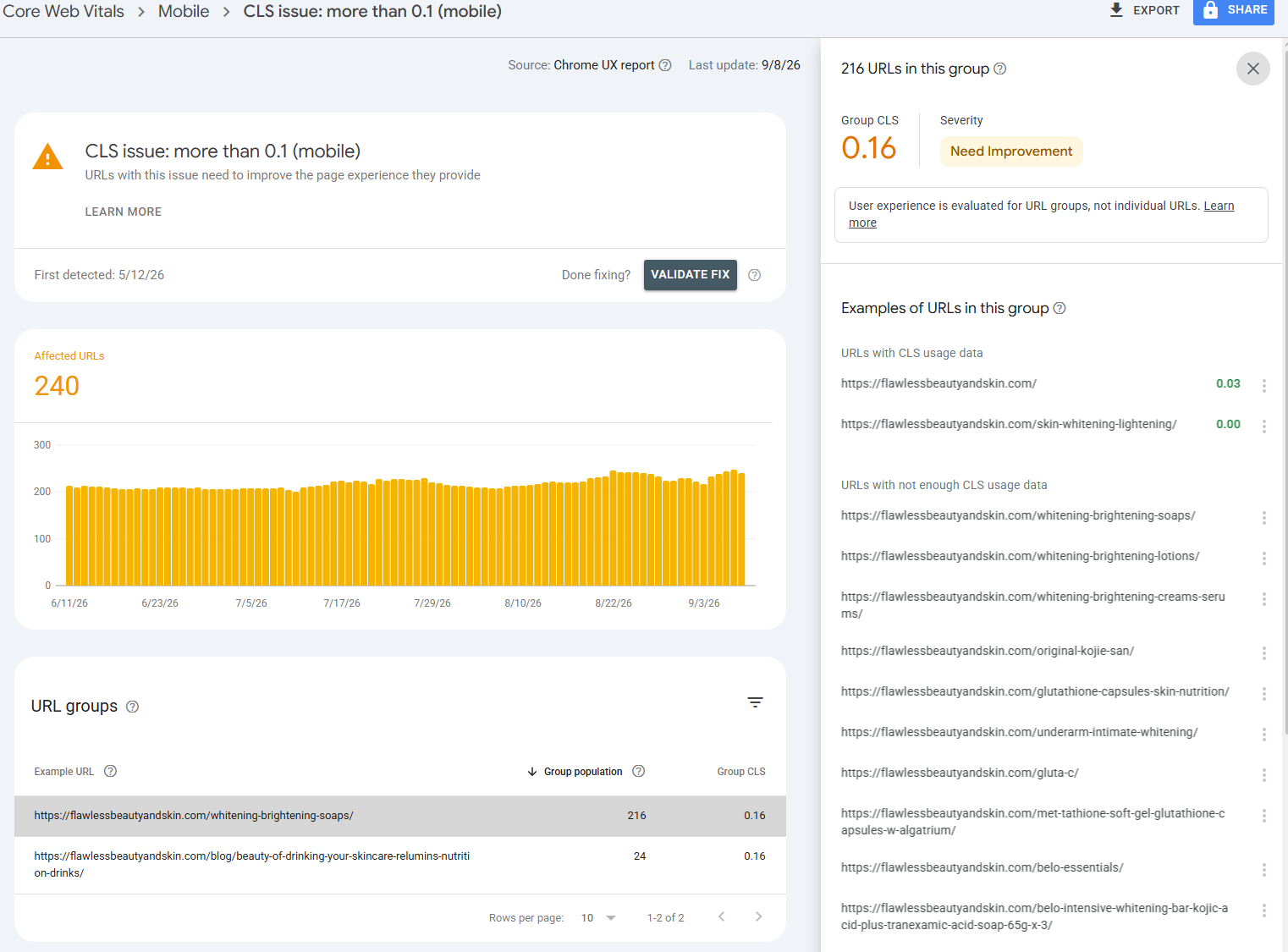Click the Export download icon
Screen dimensions: 1288x952
[x=1116, y=10]
